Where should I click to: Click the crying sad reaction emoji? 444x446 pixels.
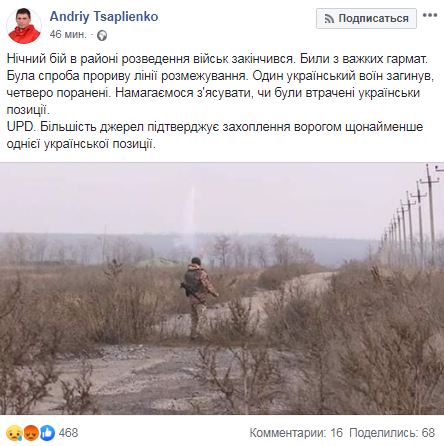14,432
